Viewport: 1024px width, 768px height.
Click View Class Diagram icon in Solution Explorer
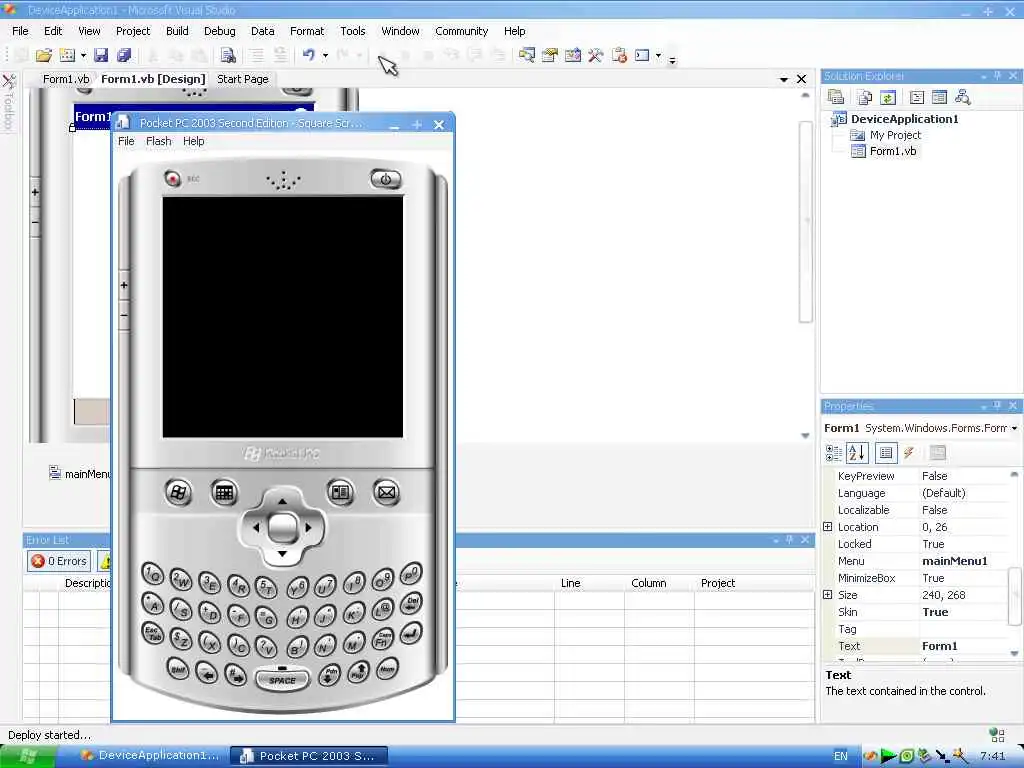tap(962, 97)
